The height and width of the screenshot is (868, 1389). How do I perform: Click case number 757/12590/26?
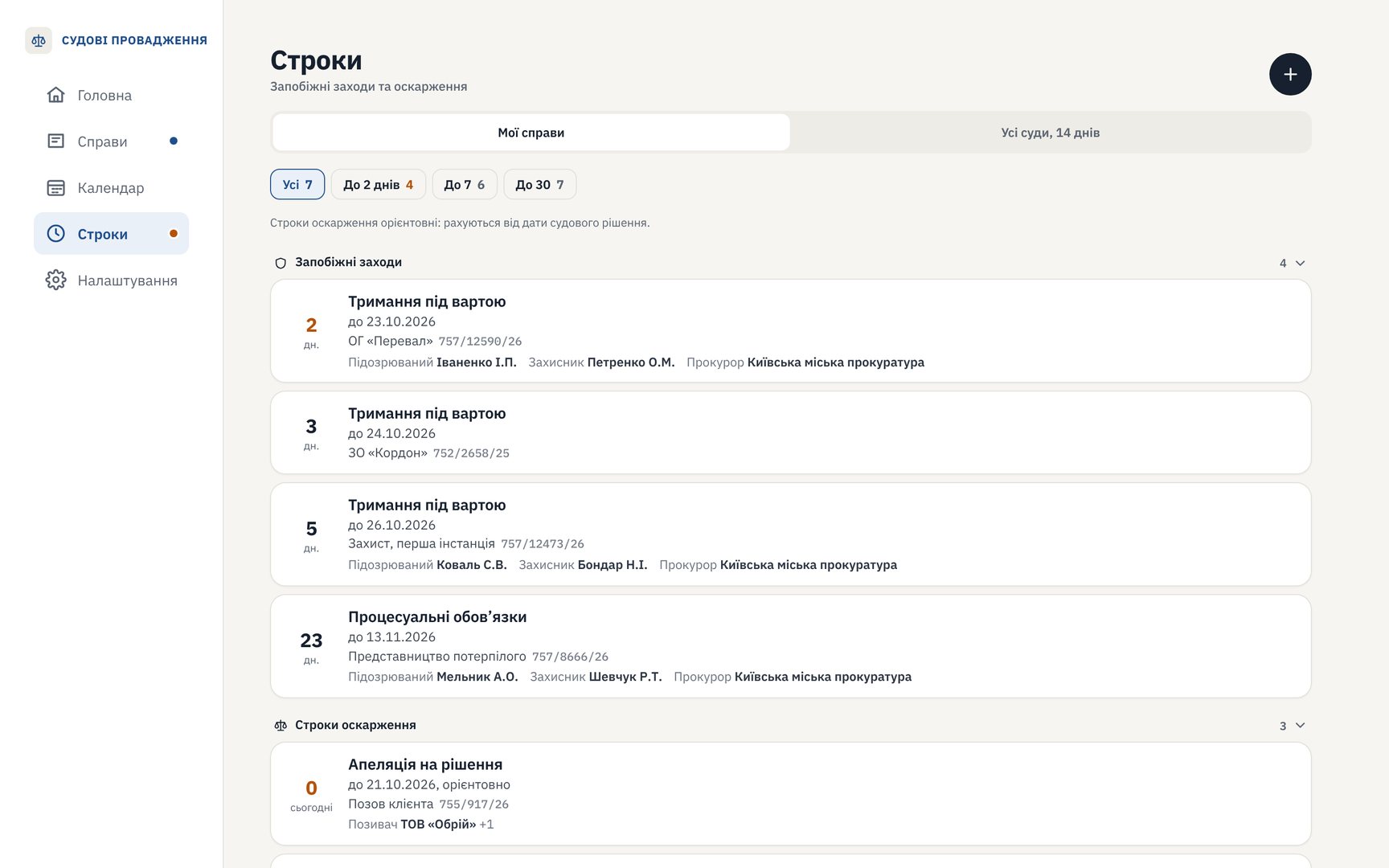(x=480, y=342)
